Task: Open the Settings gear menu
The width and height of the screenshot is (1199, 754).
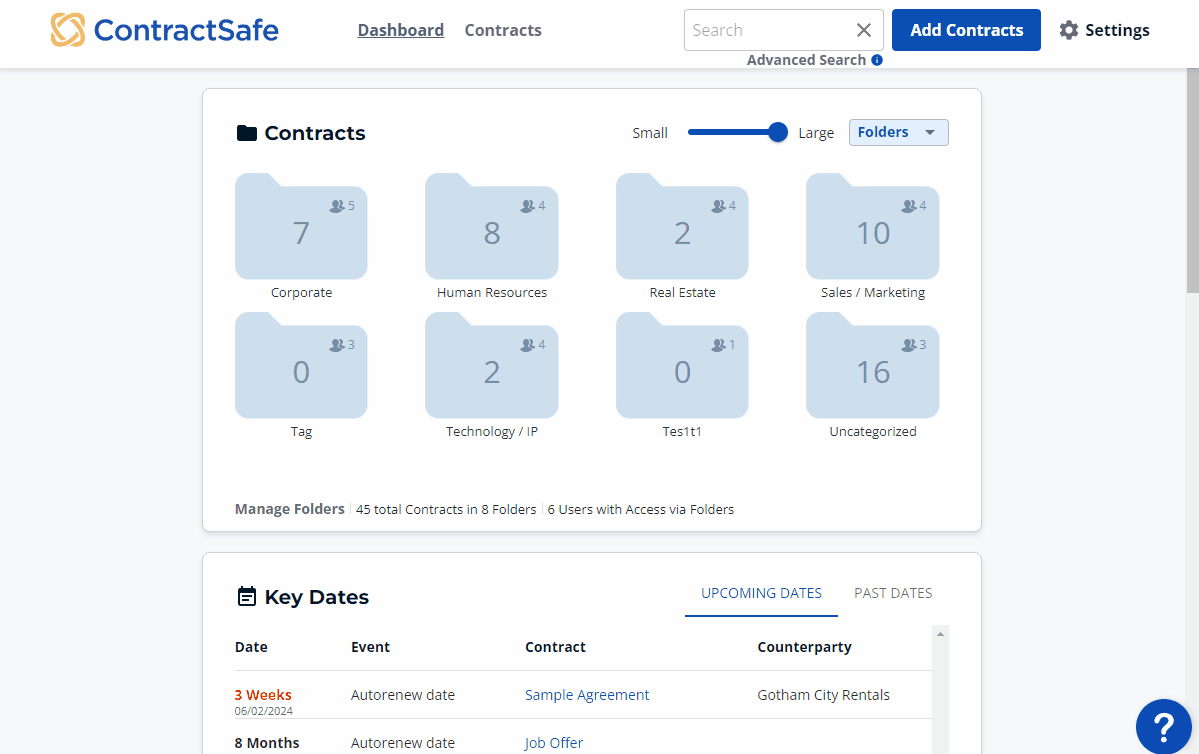Action: click(x=1104, y=30)
